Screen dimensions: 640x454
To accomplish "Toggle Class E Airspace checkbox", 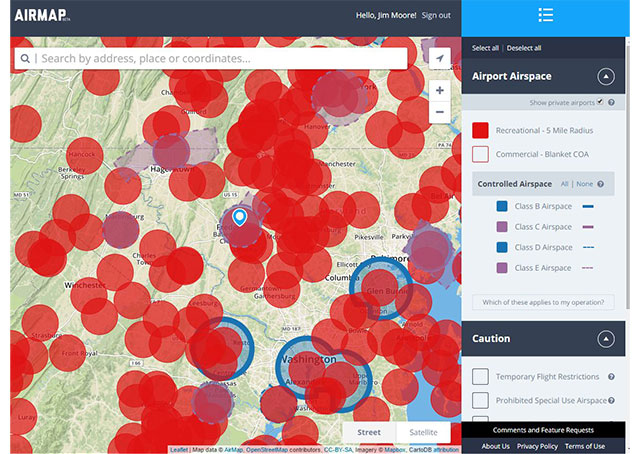I will pyautogui.click(x=502, y=268).
